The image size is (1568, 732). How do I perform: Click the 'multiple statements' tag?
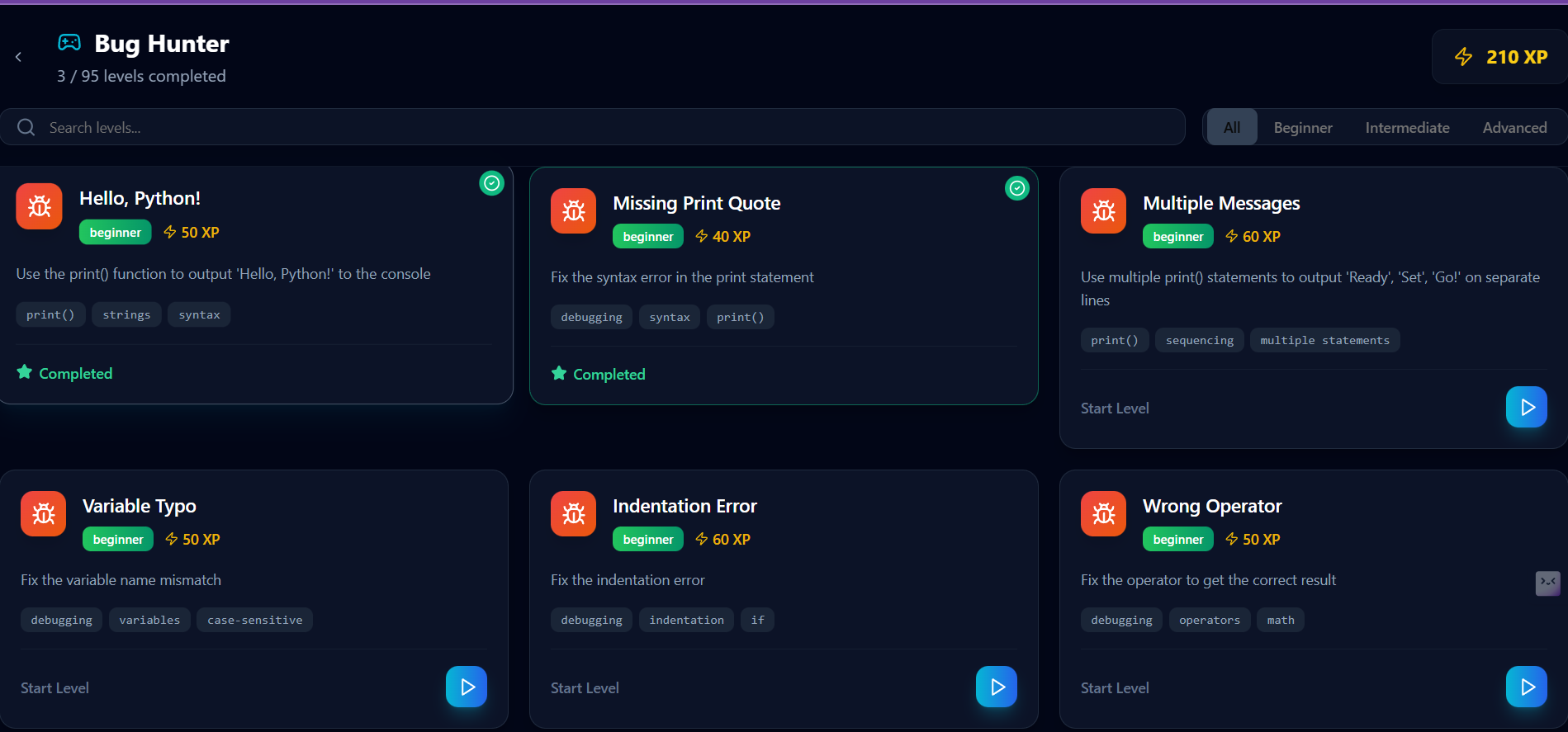(x=1324, y=340)
